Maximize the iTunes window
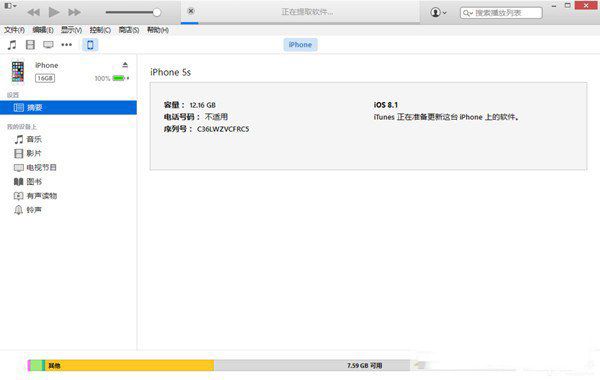The width and height of the screenshot is (600, 380). coord(568,5)
